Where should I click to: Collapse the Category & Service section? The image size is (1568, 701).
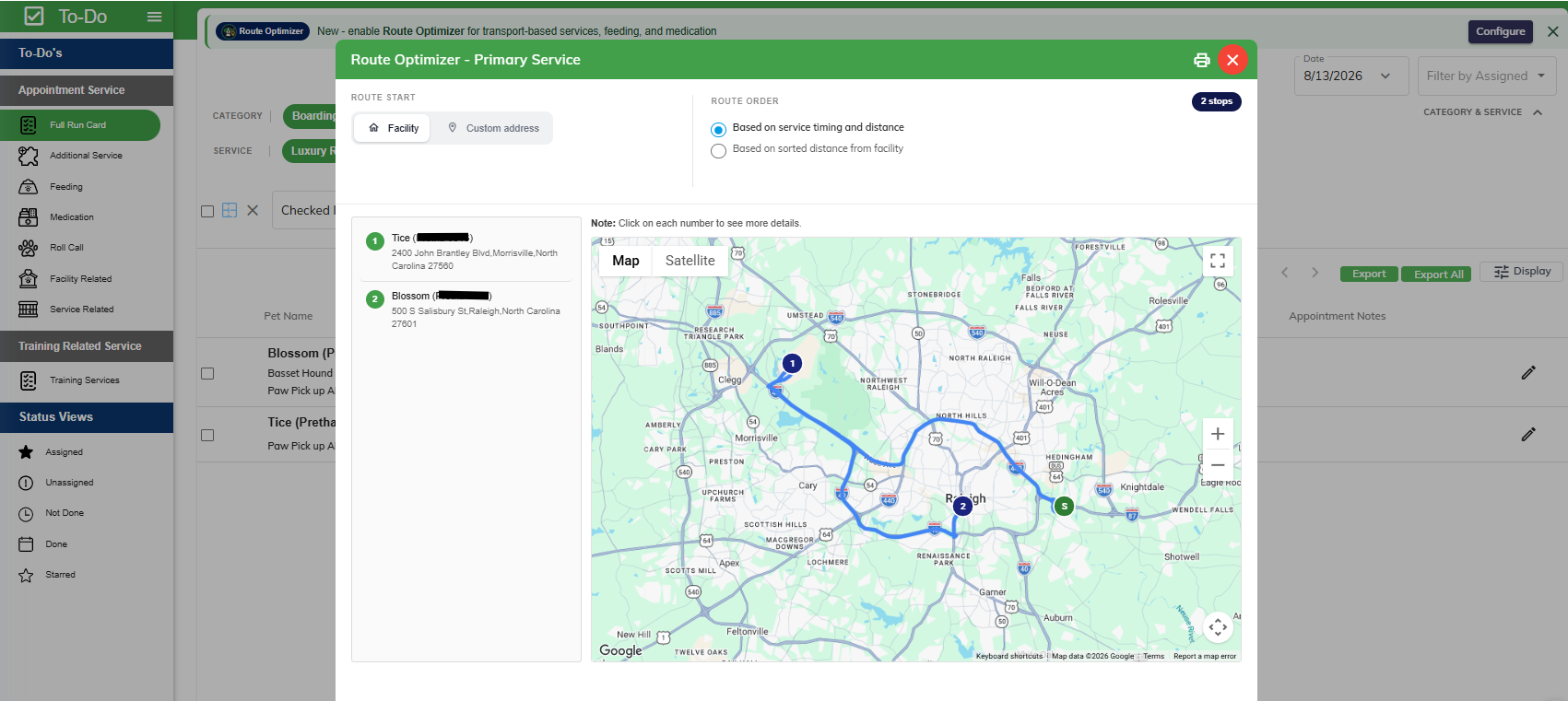click(x=1538, y=112)
